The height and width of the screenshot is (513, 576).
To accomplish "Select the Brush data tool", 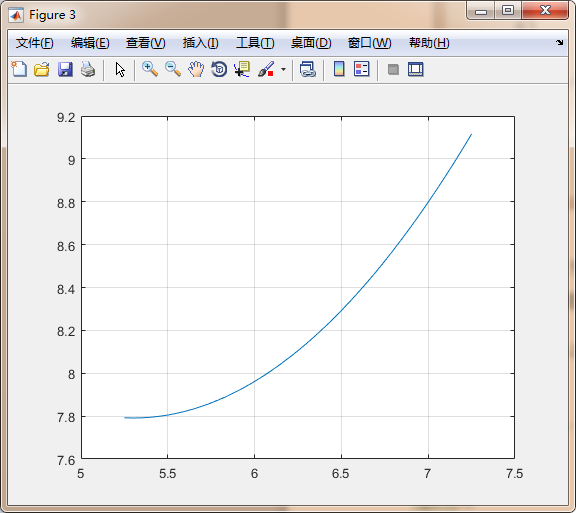I will (266, 69).
